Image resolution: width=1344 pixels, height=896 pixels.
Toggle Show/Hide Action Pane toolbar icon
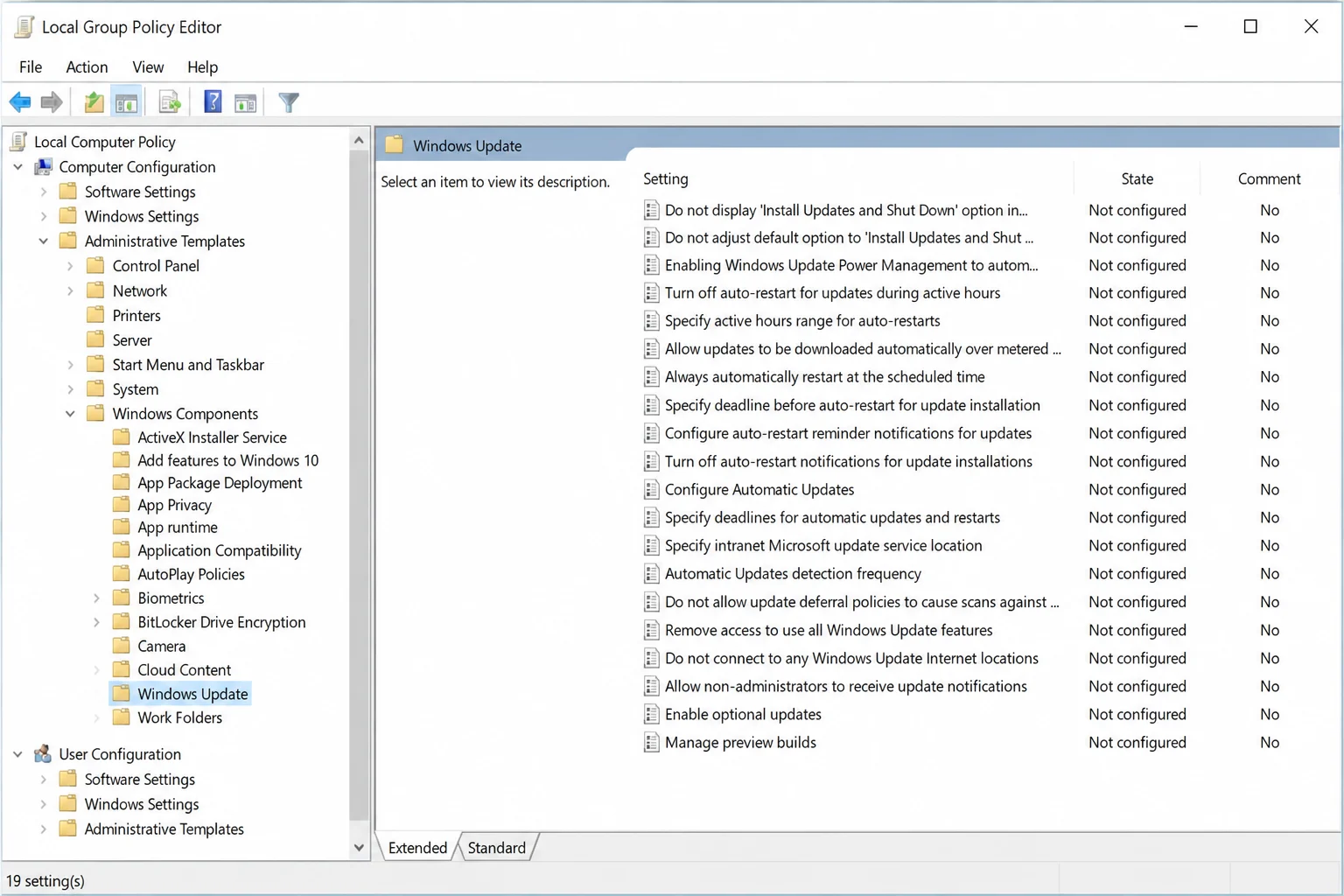coord(246,102)
